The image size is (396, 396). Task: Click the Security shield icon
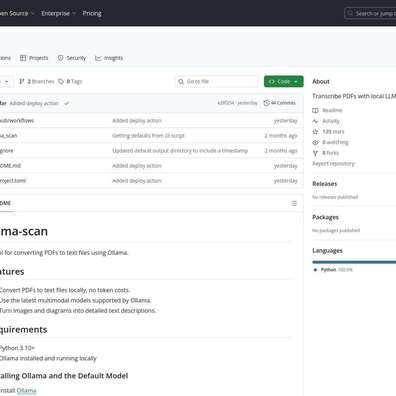pyautogui.click(x=60, y=58)
